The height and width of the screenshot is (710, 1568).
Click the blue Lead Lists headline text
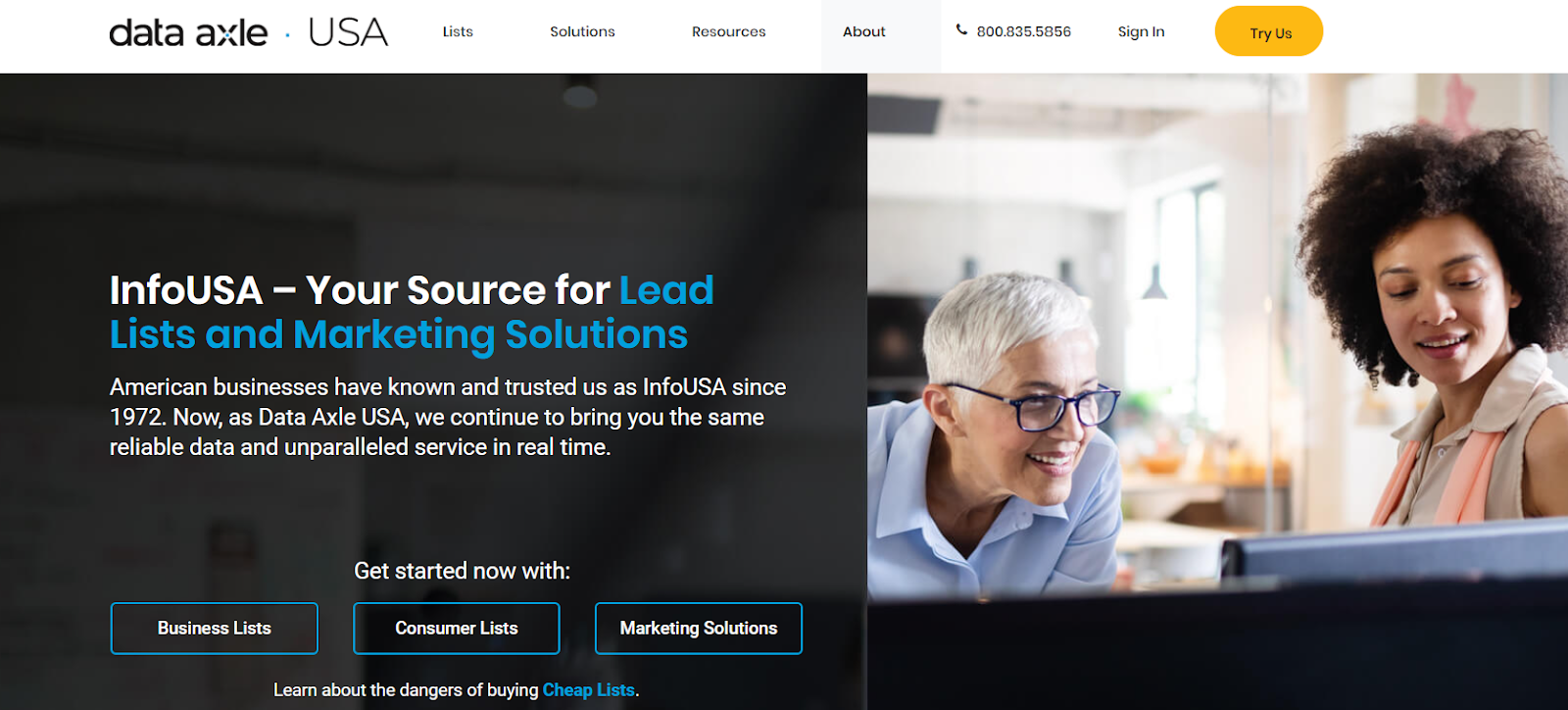(x=412, y=314)
